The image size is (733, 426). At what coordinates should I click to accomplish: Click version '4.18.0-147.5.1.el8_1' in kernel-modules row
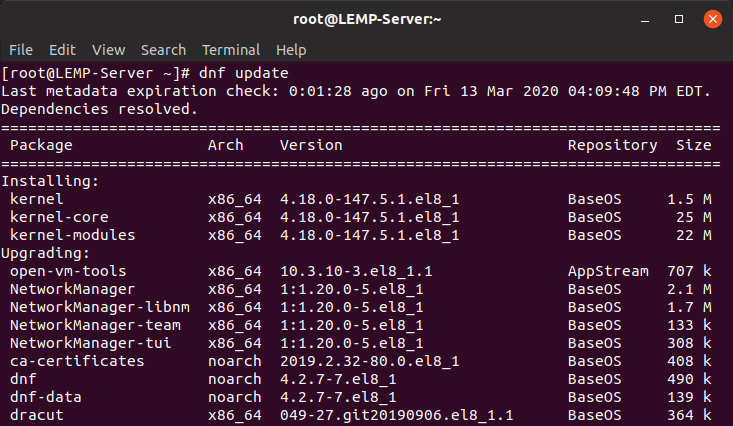370,235
